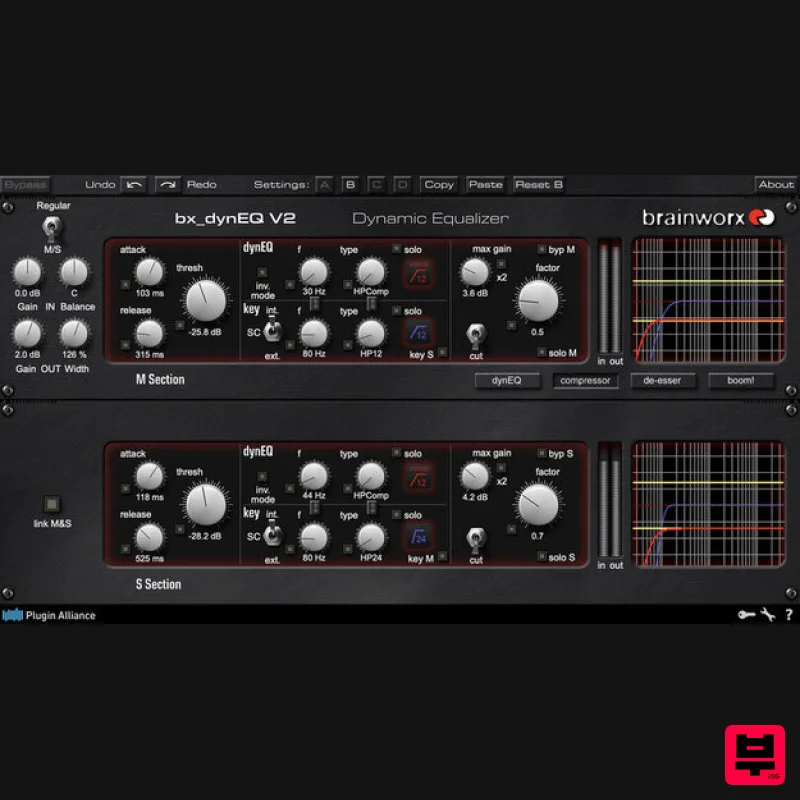Select settings slot B
This screenshot has height=800, width=800.
(349, 184)
